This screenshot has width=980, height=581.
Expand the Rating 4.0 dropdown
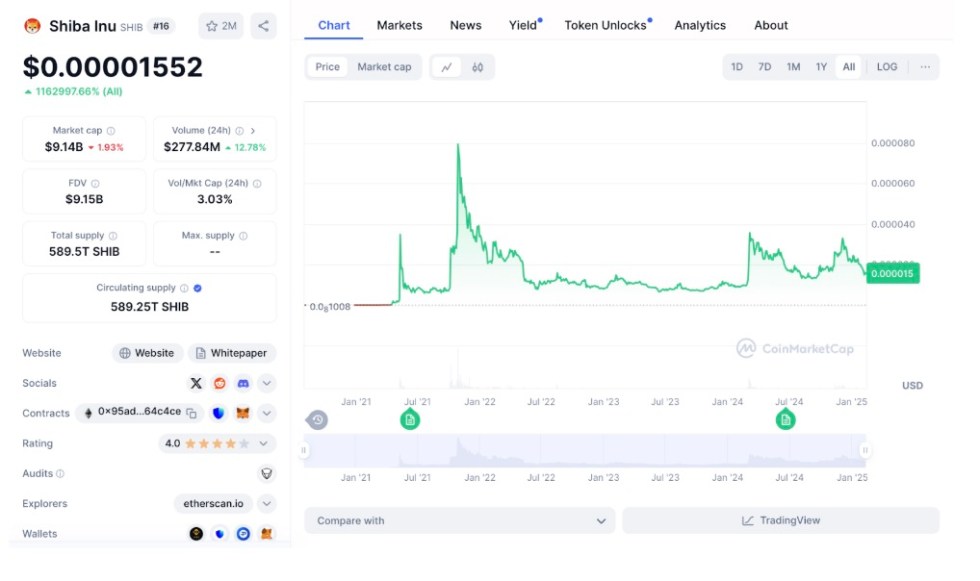264,443
